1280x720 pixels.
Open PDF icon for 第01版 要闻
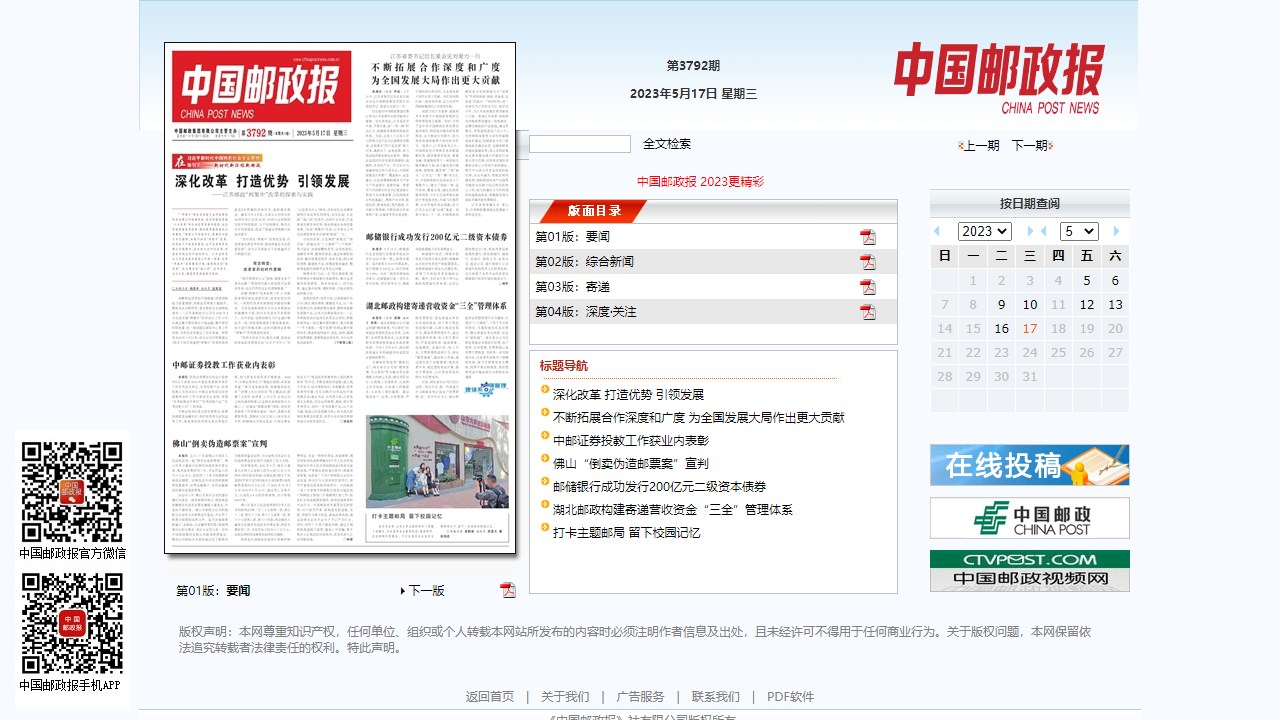pos(868,237)
